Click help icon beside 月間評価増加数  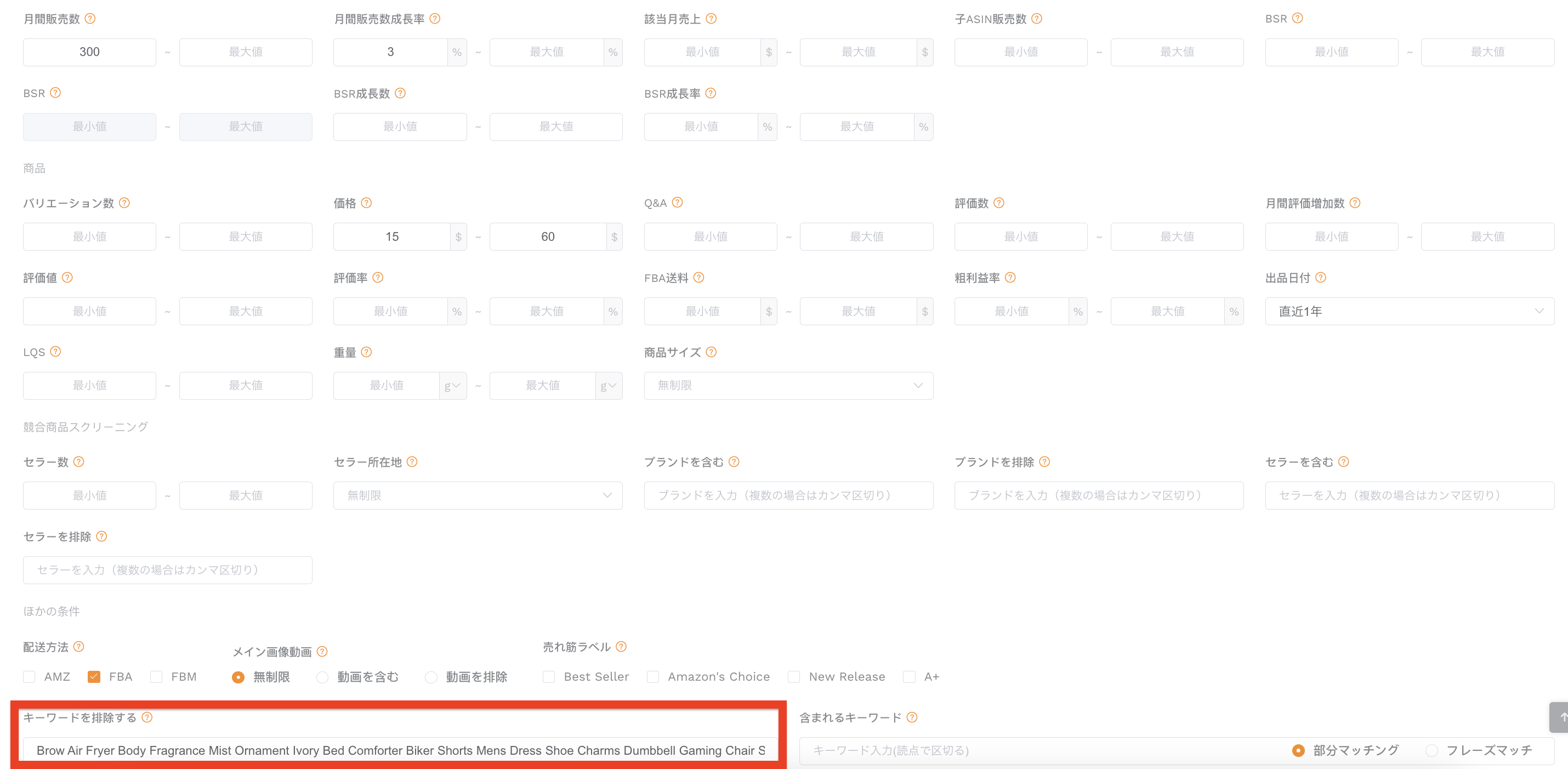pyautogui.click(x=1355, y=203)
